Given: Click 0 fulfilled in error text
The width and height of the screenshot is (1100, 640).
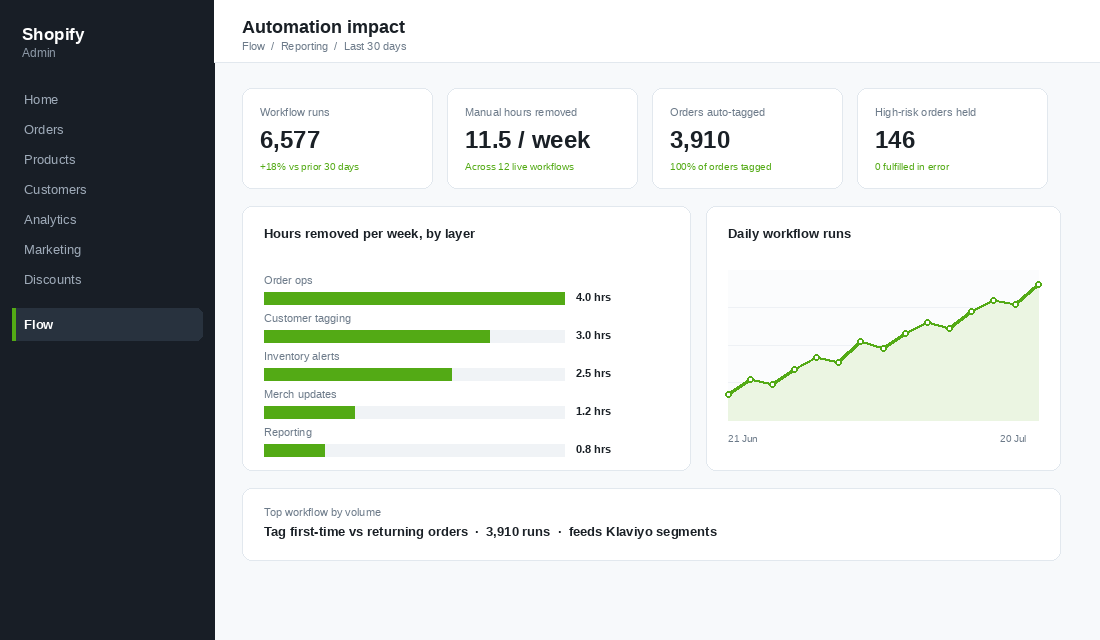Looking at the screenshot, I should coord(911,167).
